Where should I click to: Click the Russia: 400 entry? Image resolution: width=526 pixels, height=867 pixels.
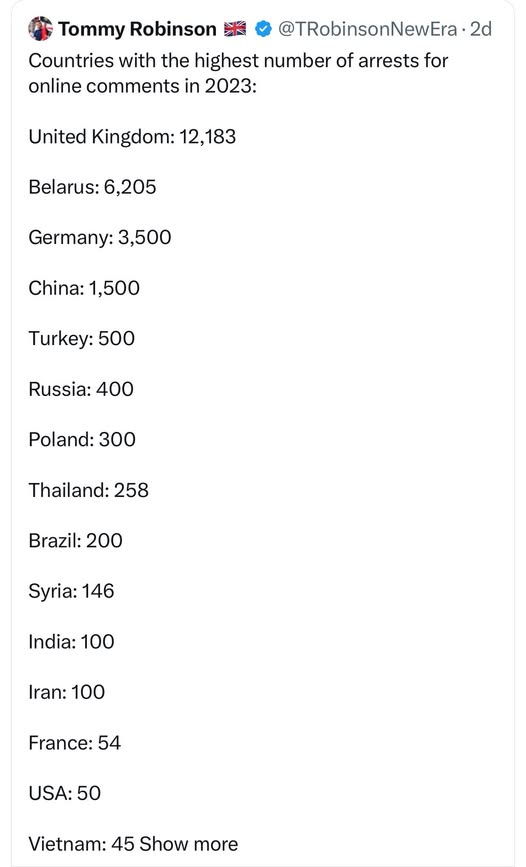81,389
